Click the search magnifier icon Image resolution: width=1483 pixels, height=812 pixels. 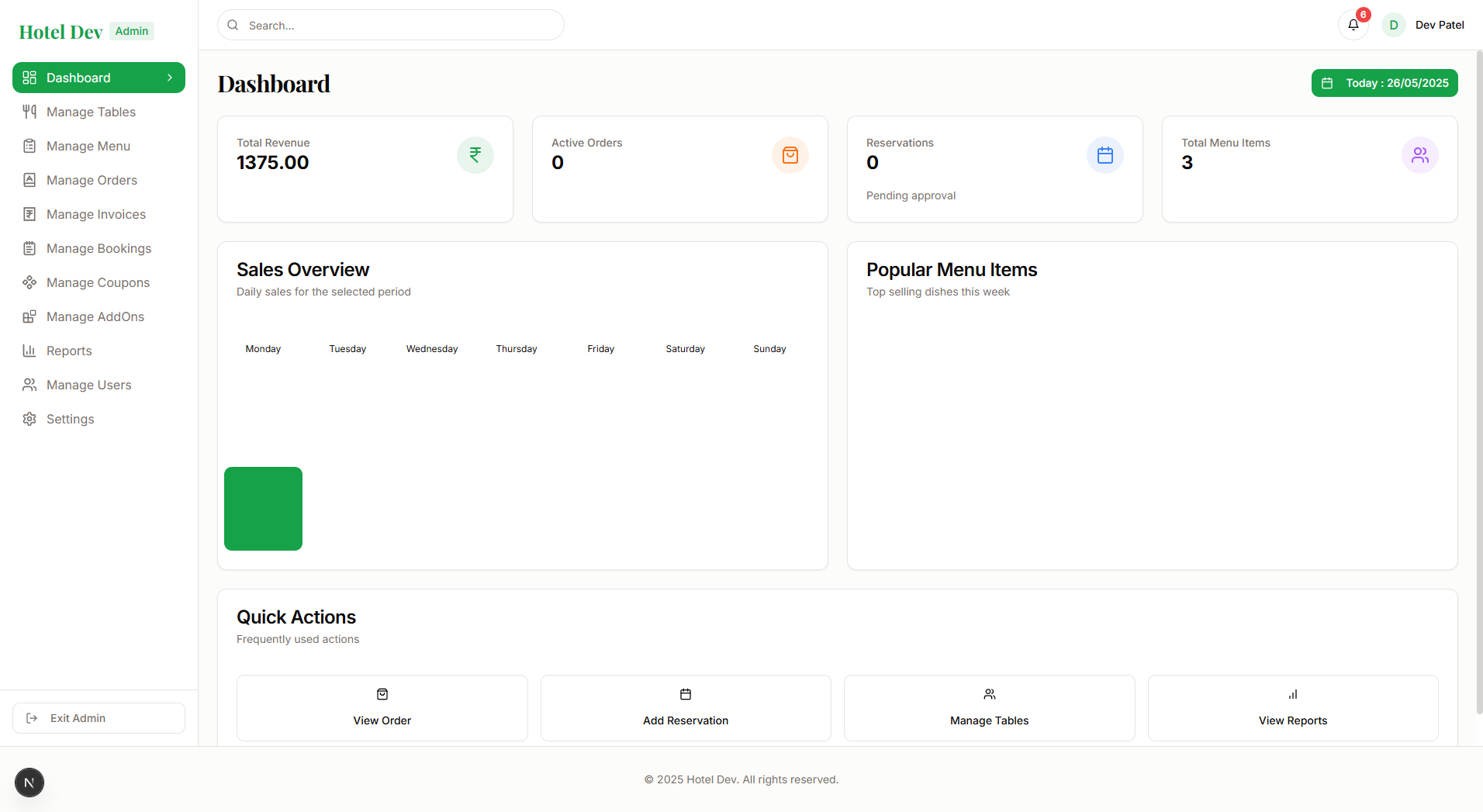pyautogui.click(x=233, y=25)
